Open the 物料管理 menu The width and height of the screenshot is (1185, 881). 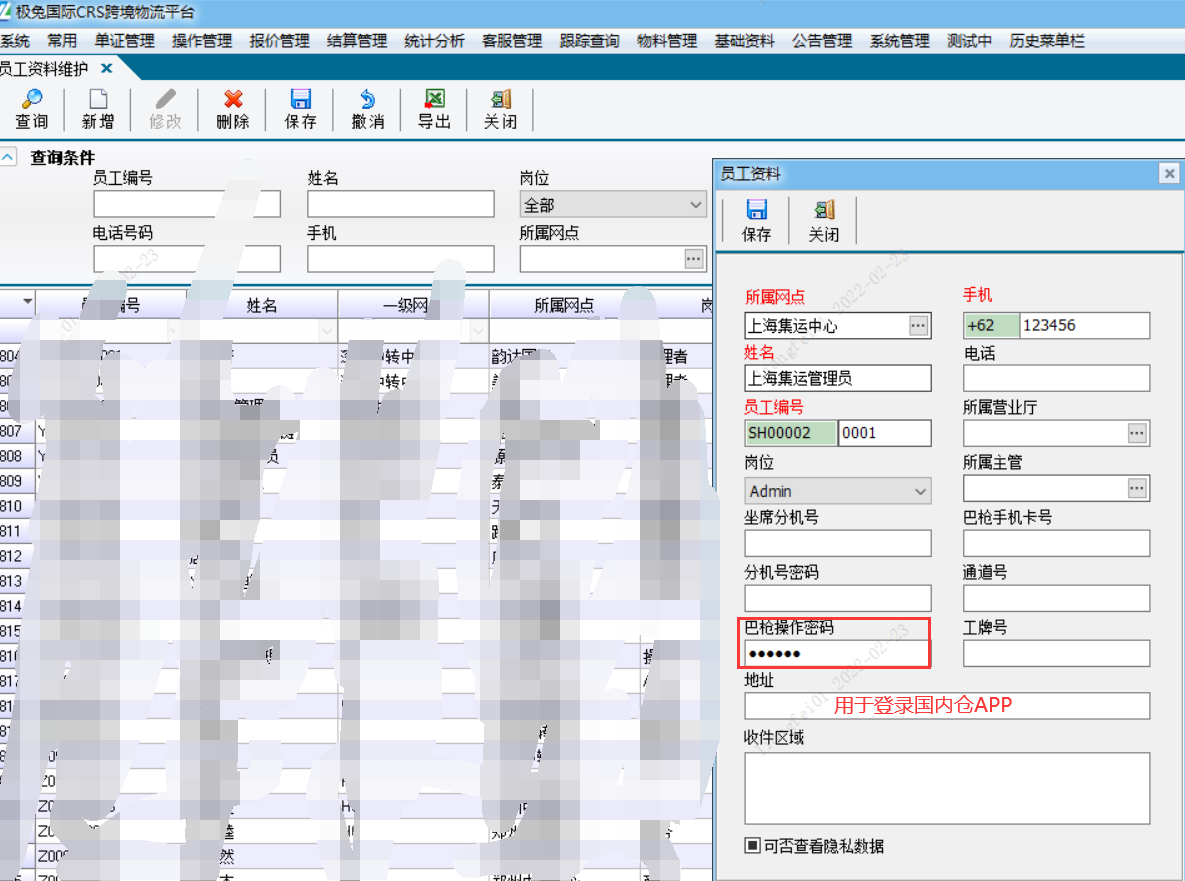tap(667, 41)
